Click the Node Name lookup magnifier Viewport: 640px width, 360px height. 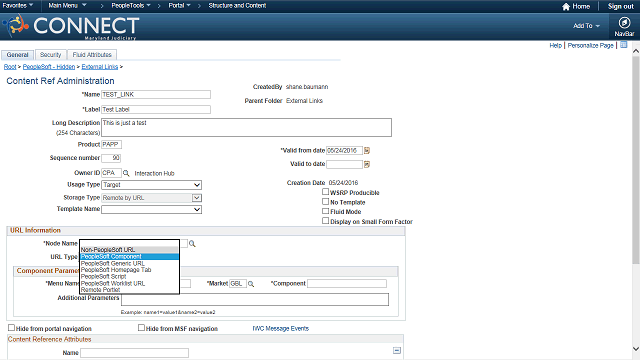(x=192, y=244)
